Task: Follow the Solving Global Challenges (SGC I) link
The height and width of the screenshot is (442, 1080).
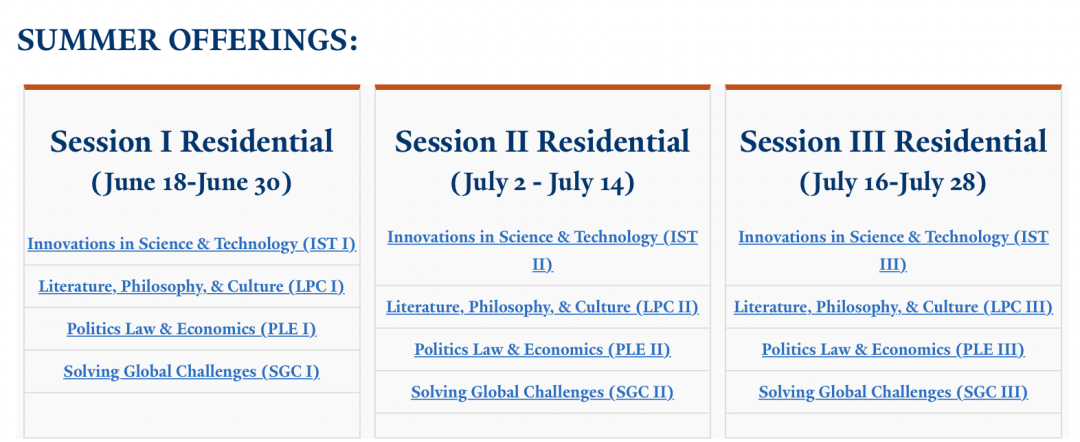Action: (191, 372)
